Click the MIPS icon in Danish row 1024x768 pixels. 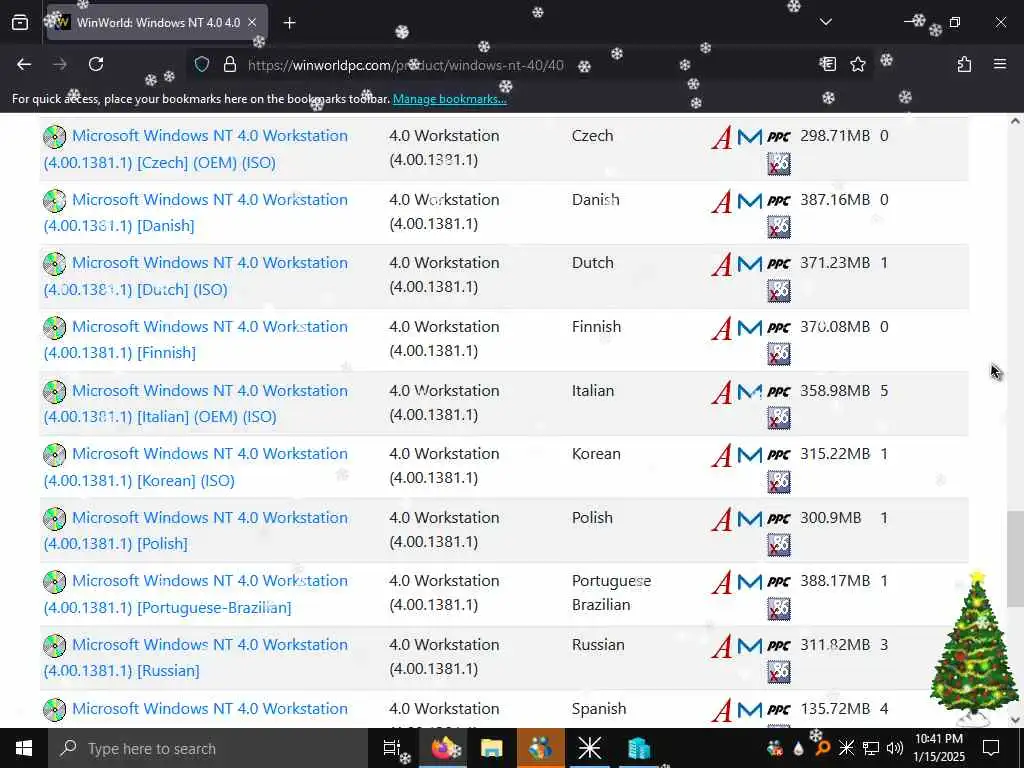coord(750,200)
